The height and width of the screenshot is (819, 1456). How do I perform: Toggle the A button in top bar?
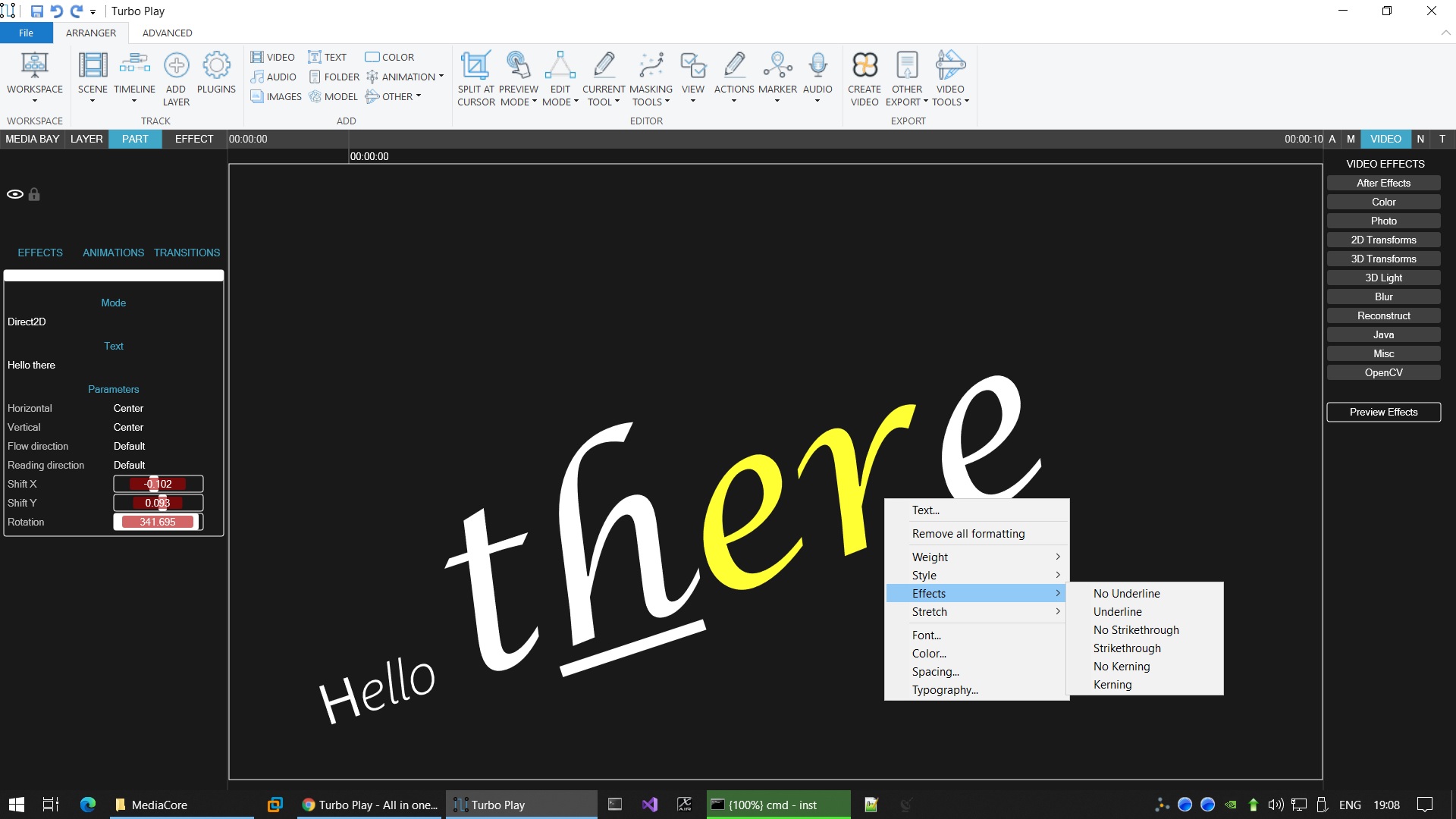point(1332,139)
